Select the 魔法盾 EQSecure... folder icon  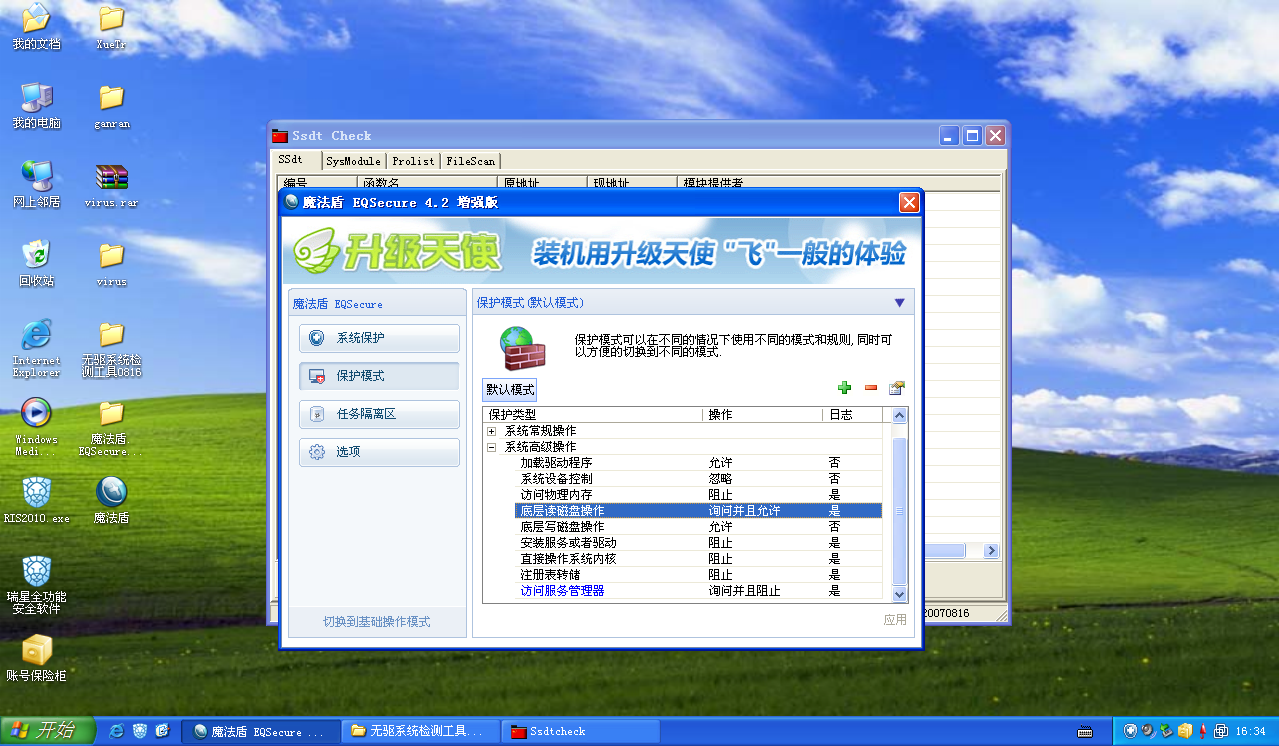coord(112,427)
